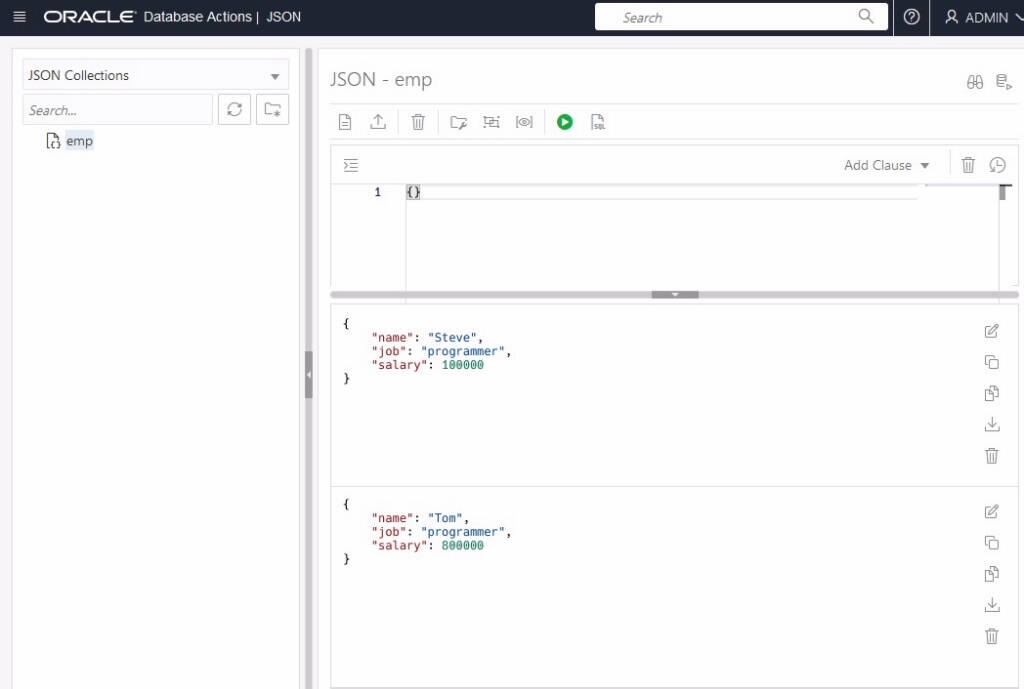The image size is (1024, 689).
Task: Edit the Steve document
Action: click(x=991, y=331)
